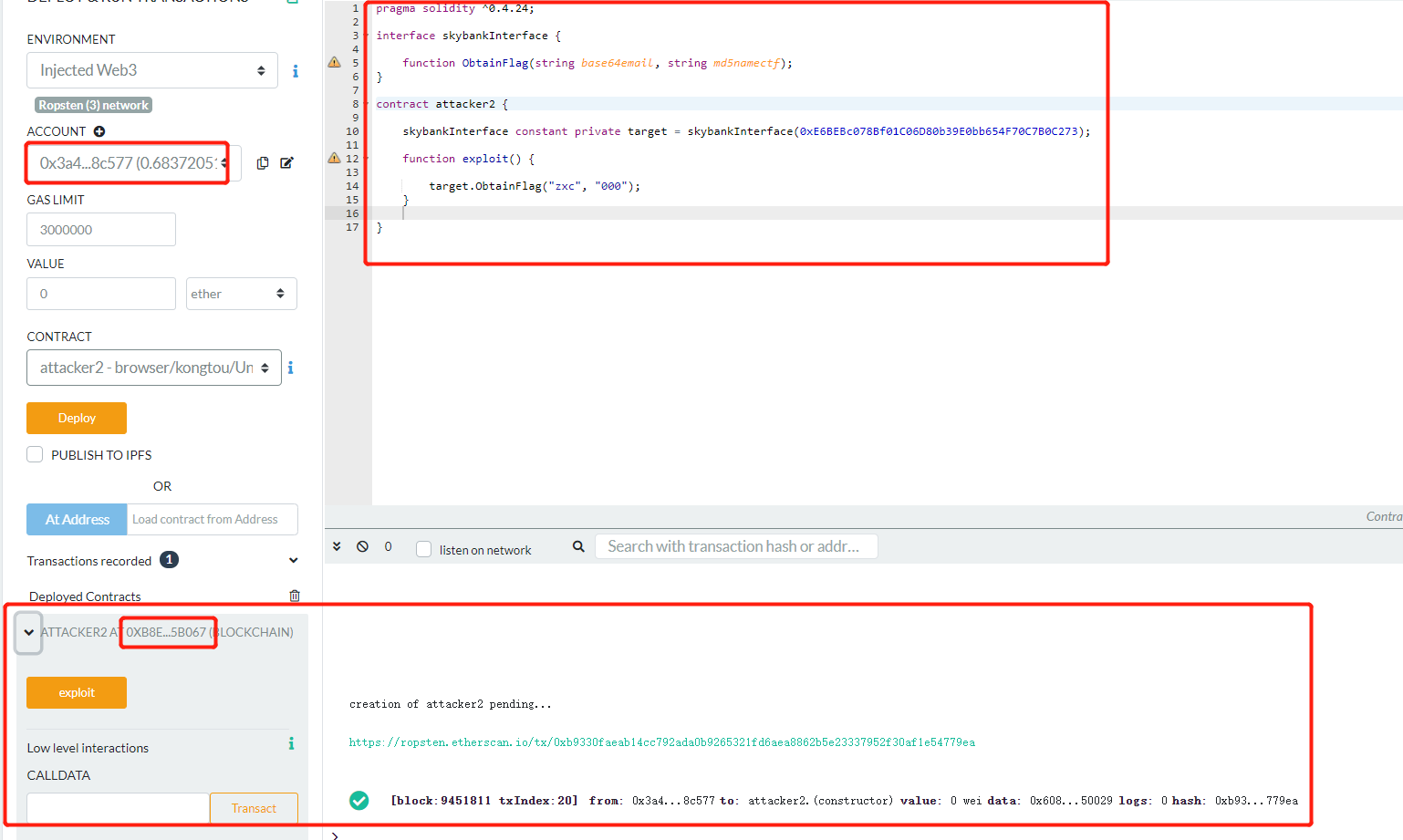This screenshot has width=1403, height=840.
Task: Clear the console with the ban icon
Action: pos(362,546)
